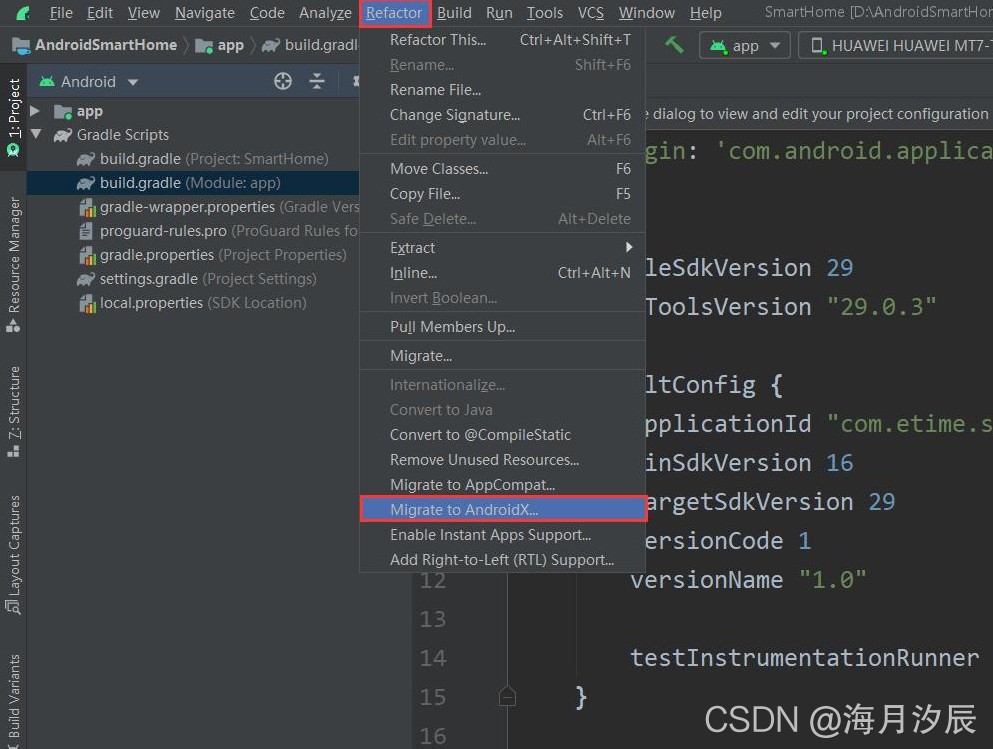
Task: Click the Make Project hammer icon
Action: pyautogui.click(x=674, y=44)
